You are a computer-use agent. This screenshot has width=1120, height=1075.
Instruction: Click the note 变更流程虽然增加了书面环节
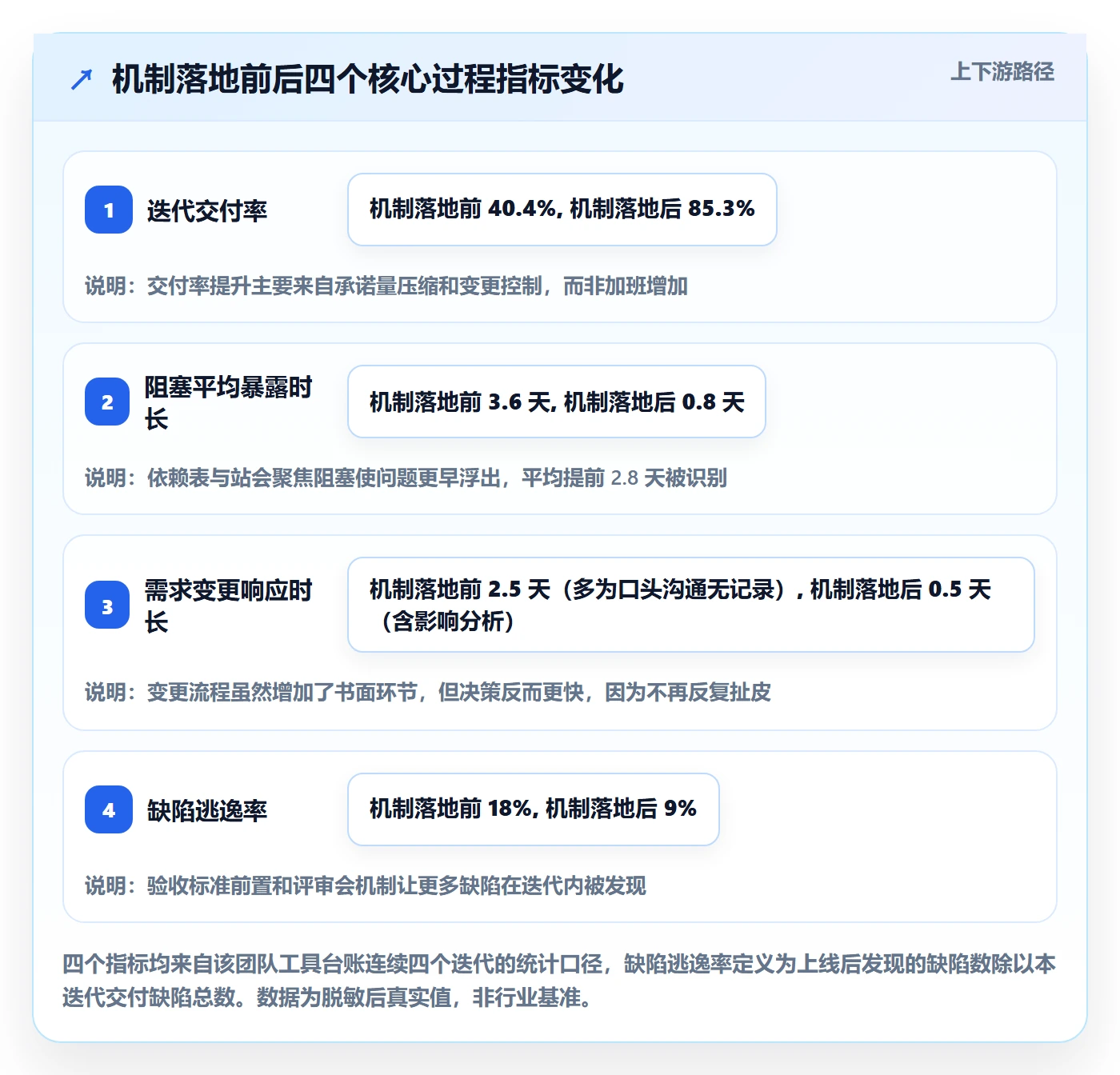(428, 692)
